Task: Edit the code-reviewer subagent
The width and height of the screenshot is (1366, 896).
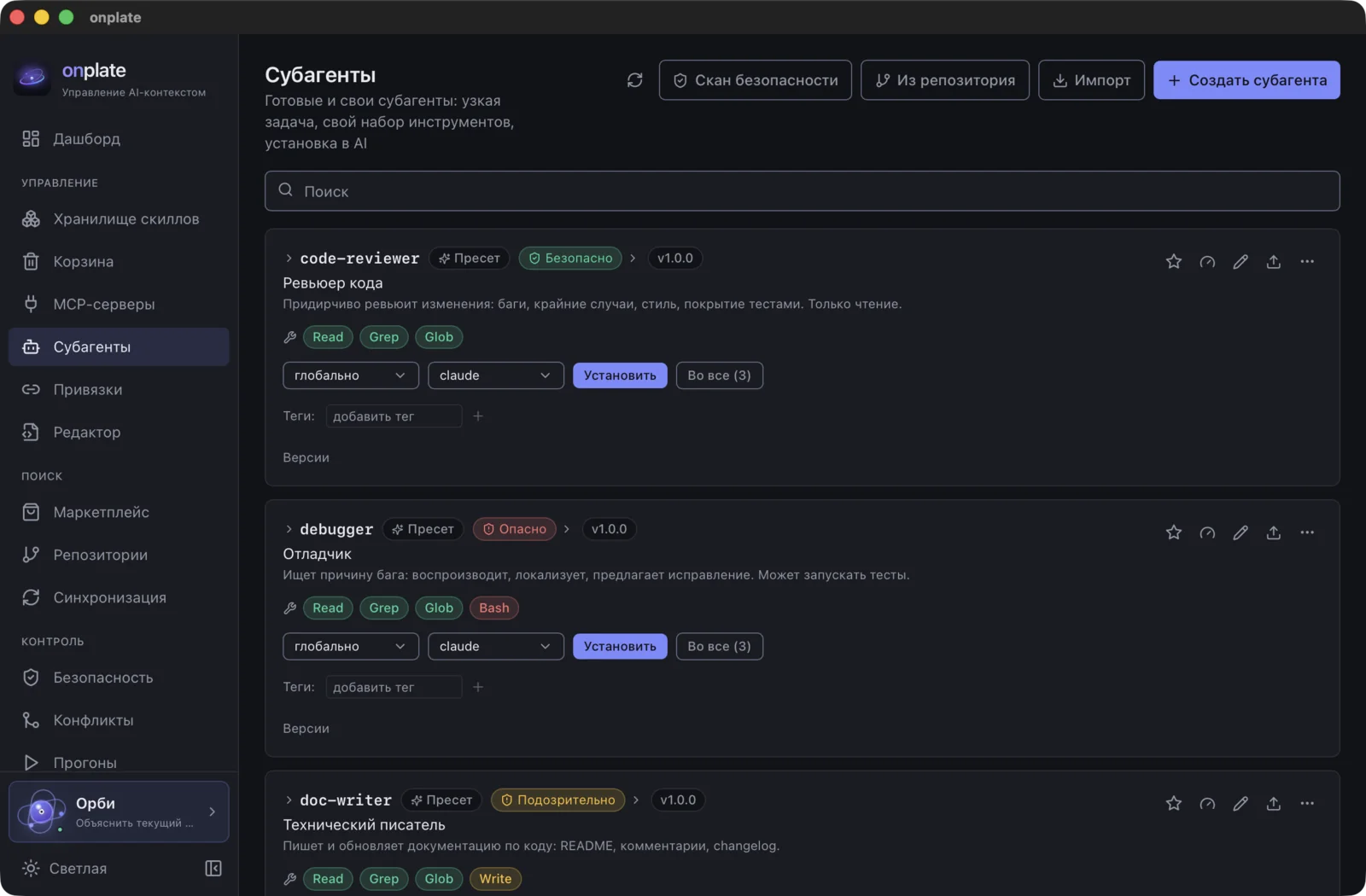Action: (1240, 262)
